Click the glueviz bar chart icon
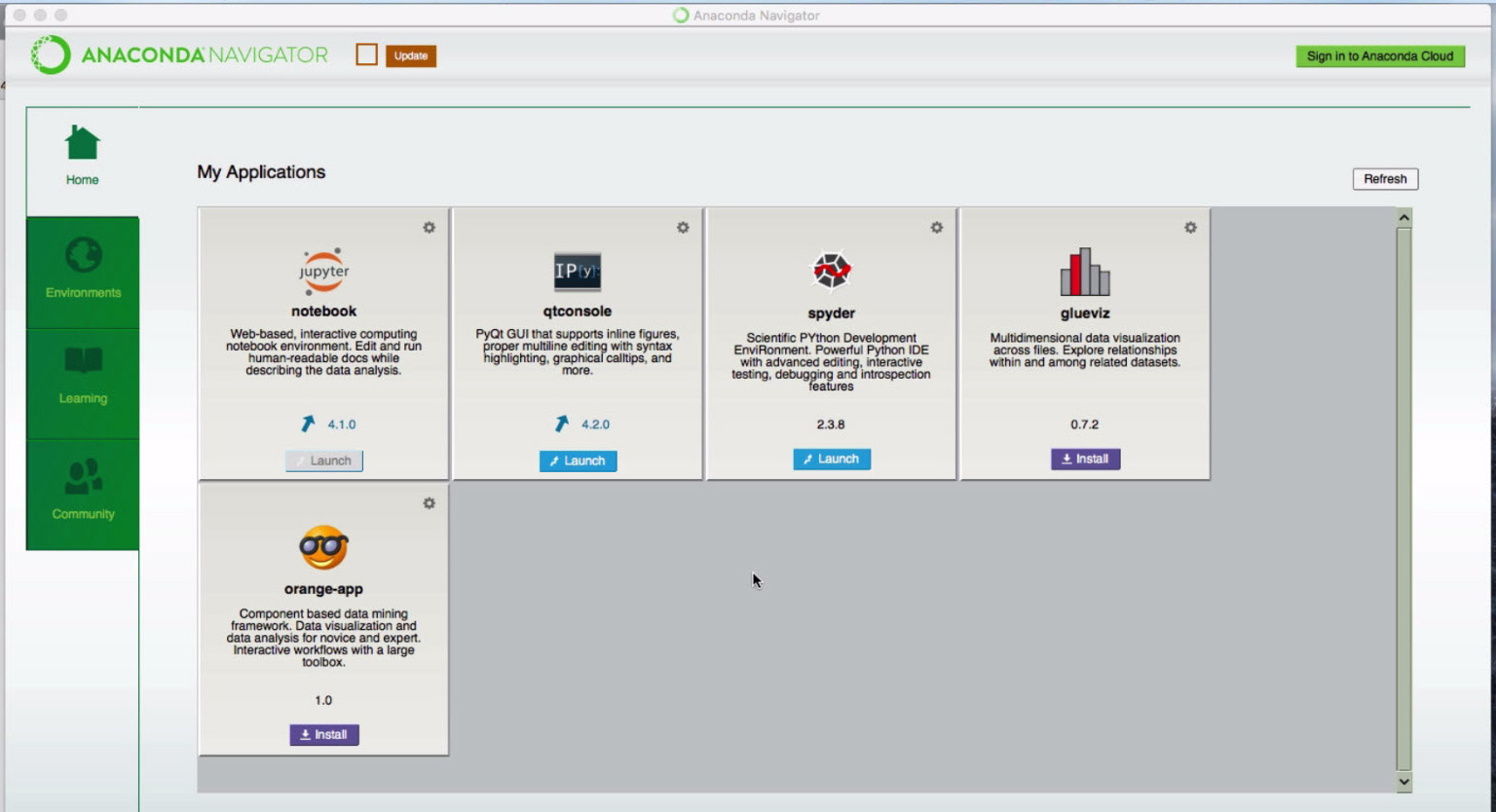Viewport: 1496px width, 812px height. tap(1085, 272)
